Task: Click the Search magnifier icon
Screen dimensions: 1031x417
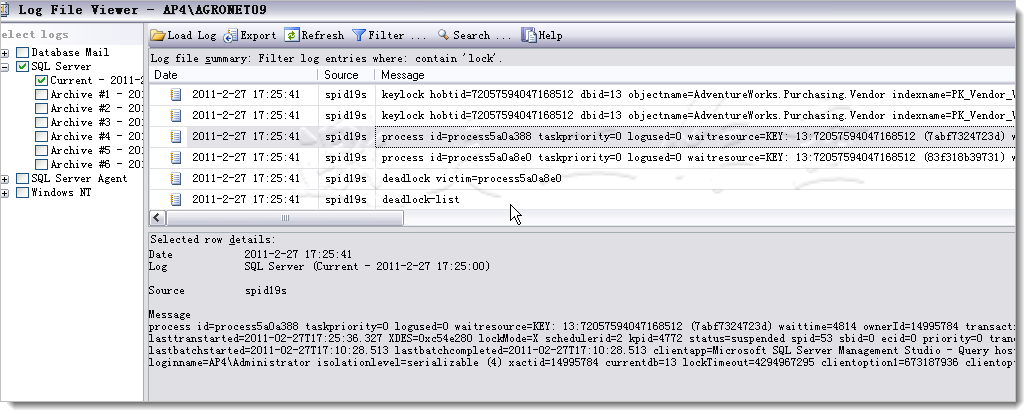Action: [443, 36]
